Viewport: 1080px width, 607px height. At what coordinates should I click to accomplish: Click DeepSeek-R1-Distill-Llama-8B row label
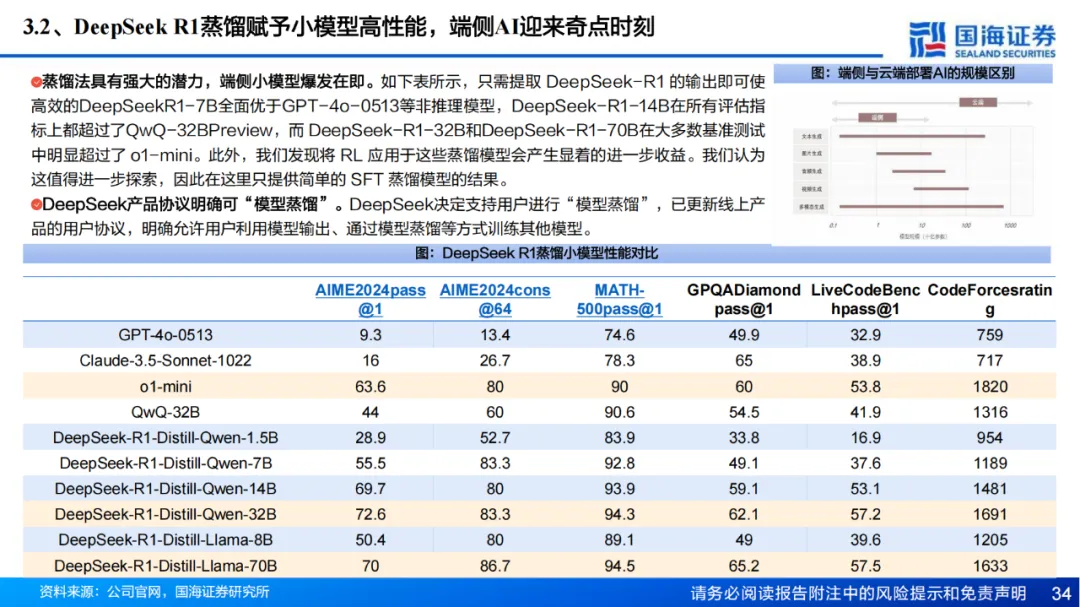click(x=165, y=539)
